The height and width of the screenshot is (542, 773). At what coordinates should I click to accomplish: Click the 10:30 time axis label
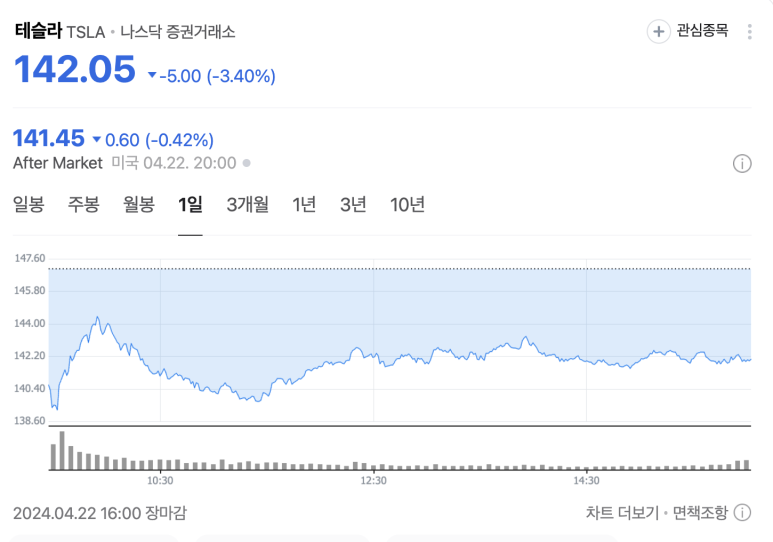click(160, 480)
